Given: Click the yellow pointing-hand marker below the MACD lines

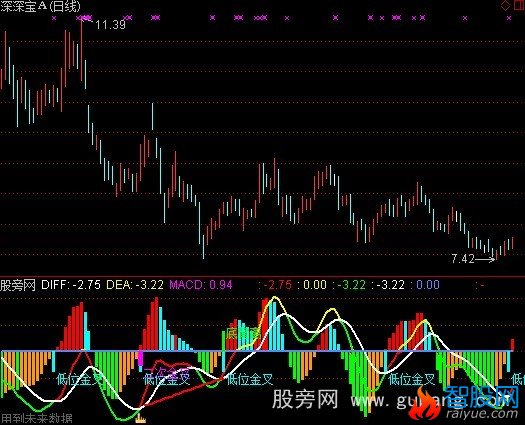Looking at the screenshot, I should 141,419.
